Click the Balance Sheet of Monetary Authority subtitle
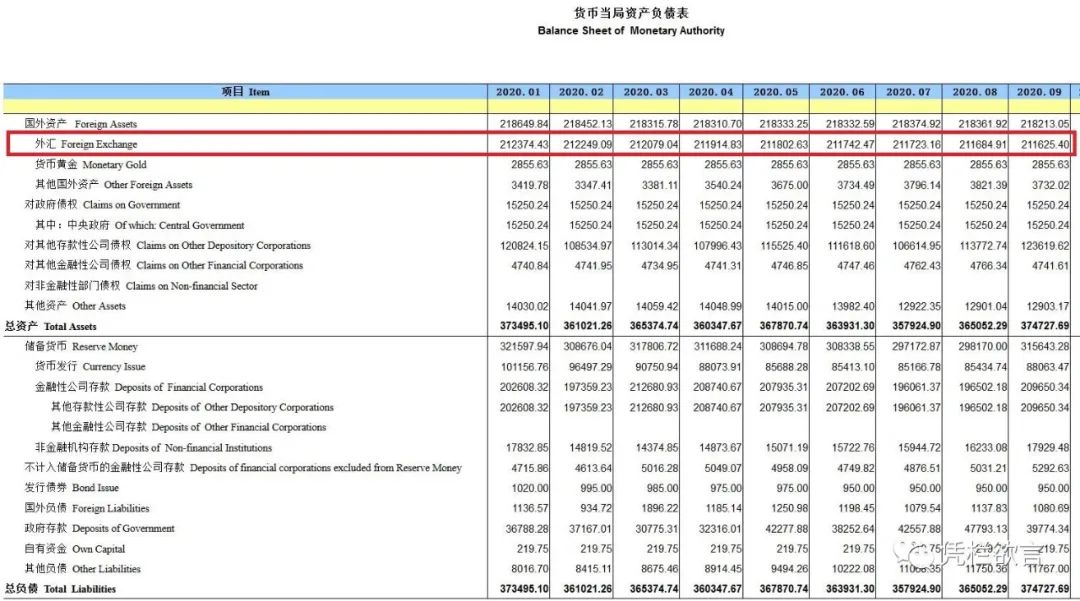This screenshot has height=601, width=1080. click(631, 30)
